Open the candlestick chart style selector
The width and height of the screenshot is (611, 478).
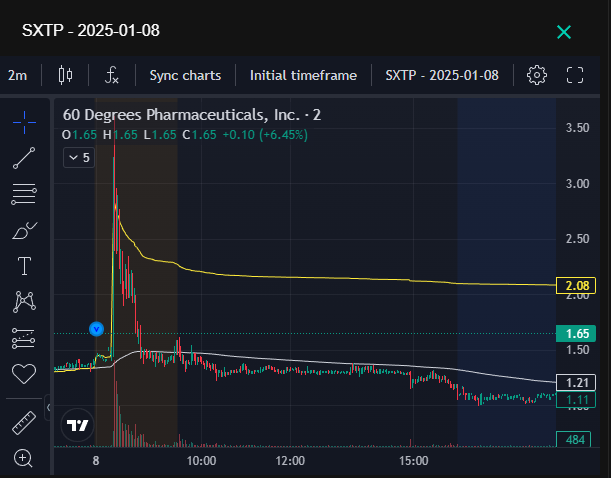click(65, 75)
